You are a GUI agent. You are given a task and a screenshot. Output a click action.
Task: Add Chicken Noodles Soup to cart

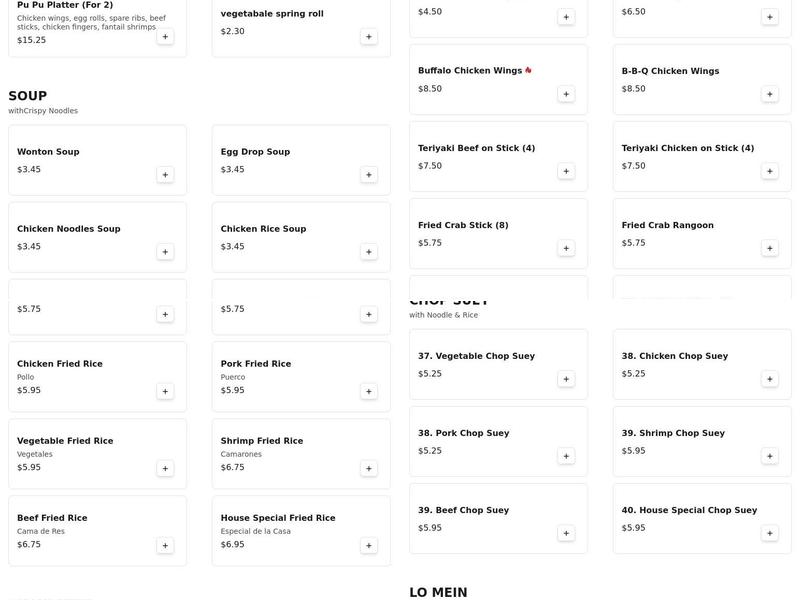click(165, 252)
